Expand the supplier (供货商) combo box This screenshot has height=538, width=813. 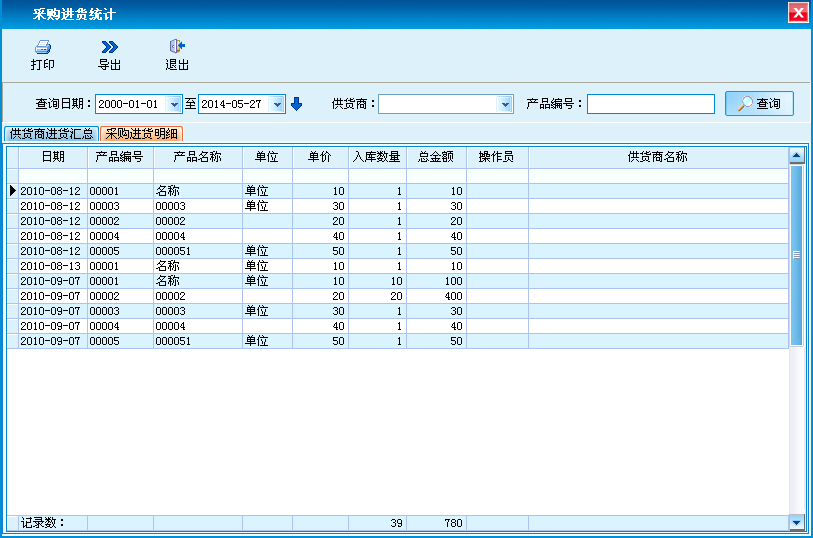coord(505,104)
